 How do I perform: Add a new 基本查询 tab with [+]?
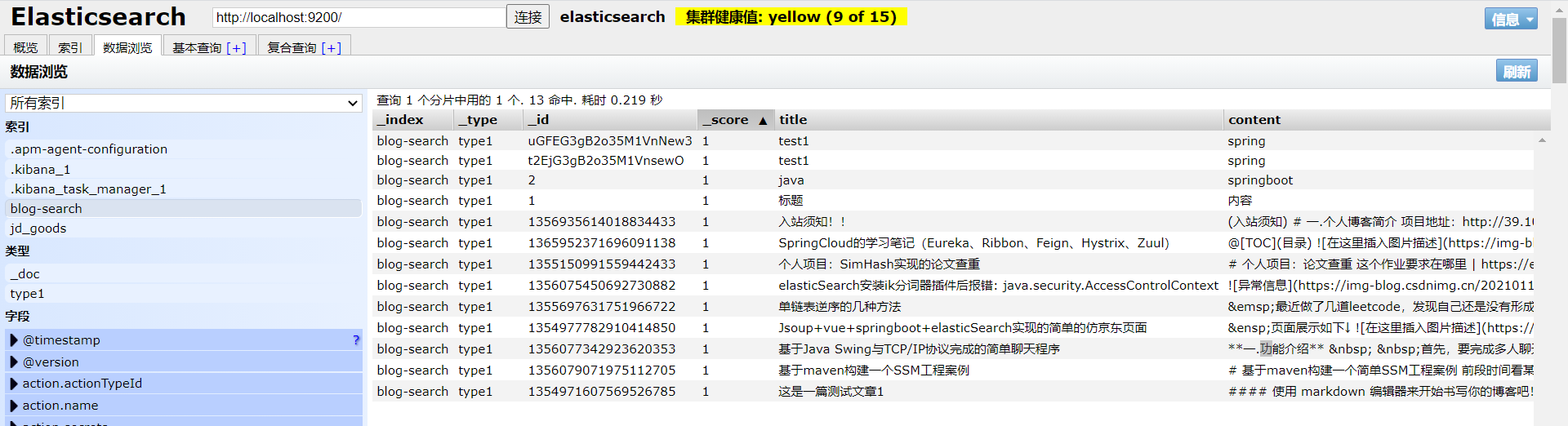tap(236, 48)
